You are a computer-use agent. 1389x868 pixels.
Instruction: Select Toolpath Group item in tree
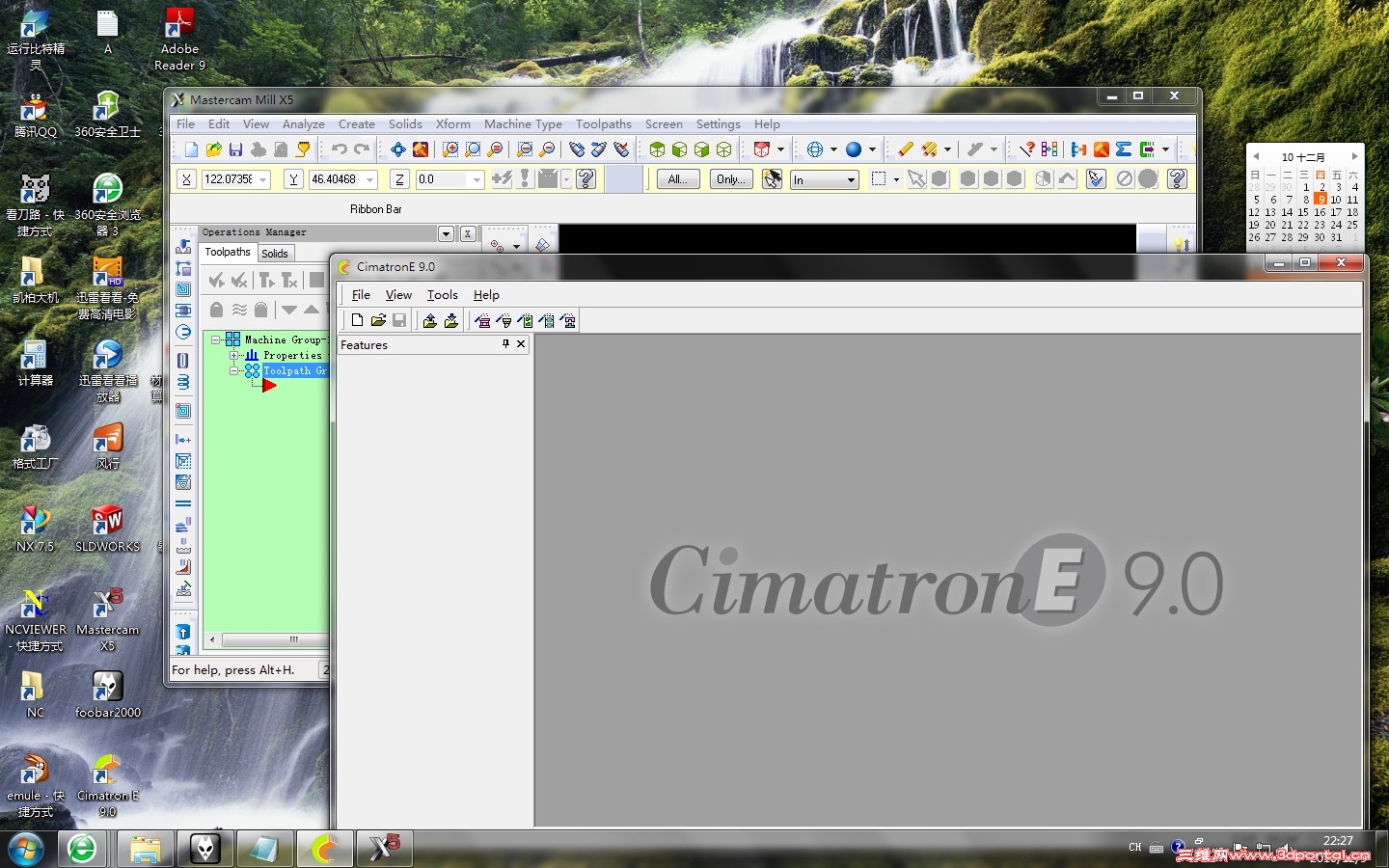[x=294, y=370]
